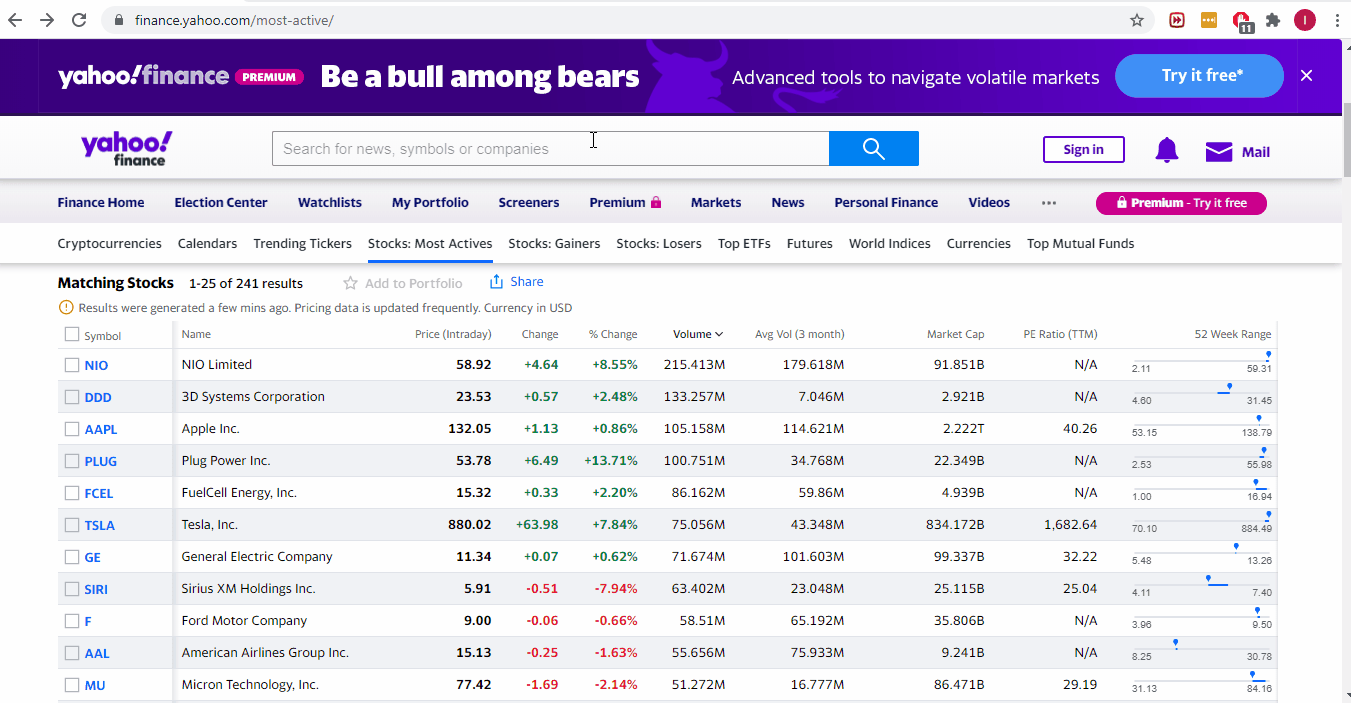The image size is (1351, 703).
Task: Sort by Name column header
Action: (196, 334)
